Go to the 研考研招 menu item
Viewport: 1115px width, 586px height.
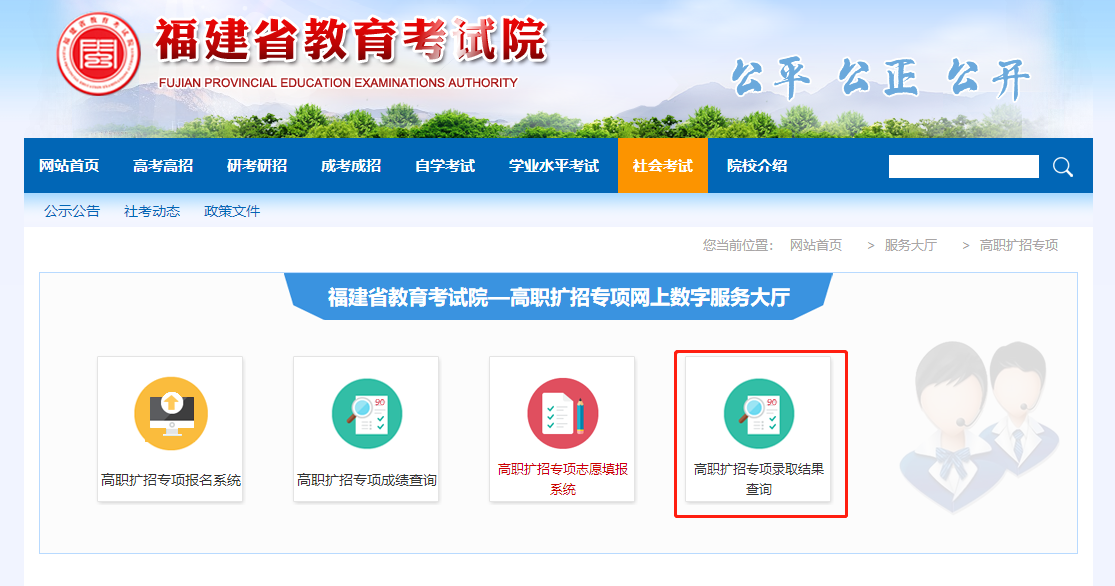257,166
